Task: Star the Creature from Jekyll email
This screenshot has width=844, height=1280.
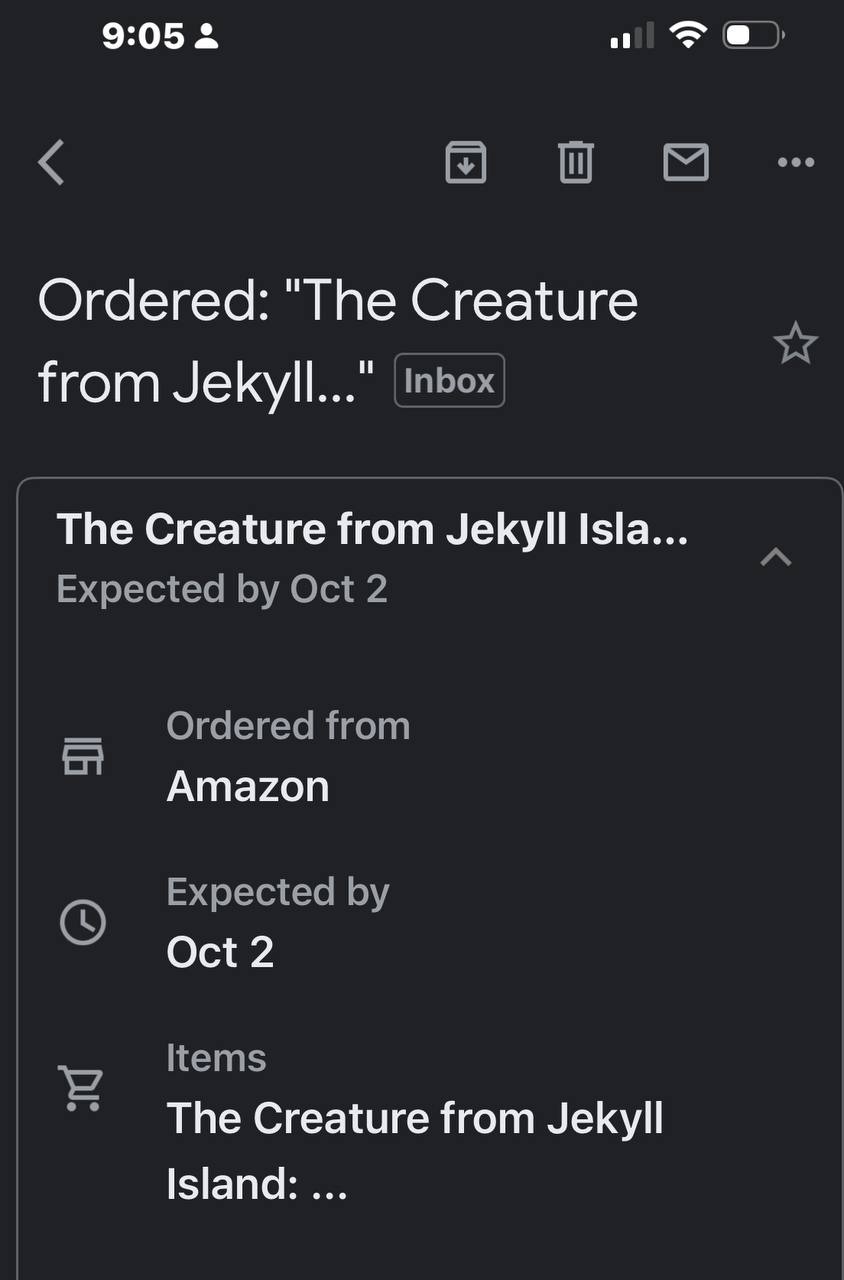Action: (x=795, y=345)
